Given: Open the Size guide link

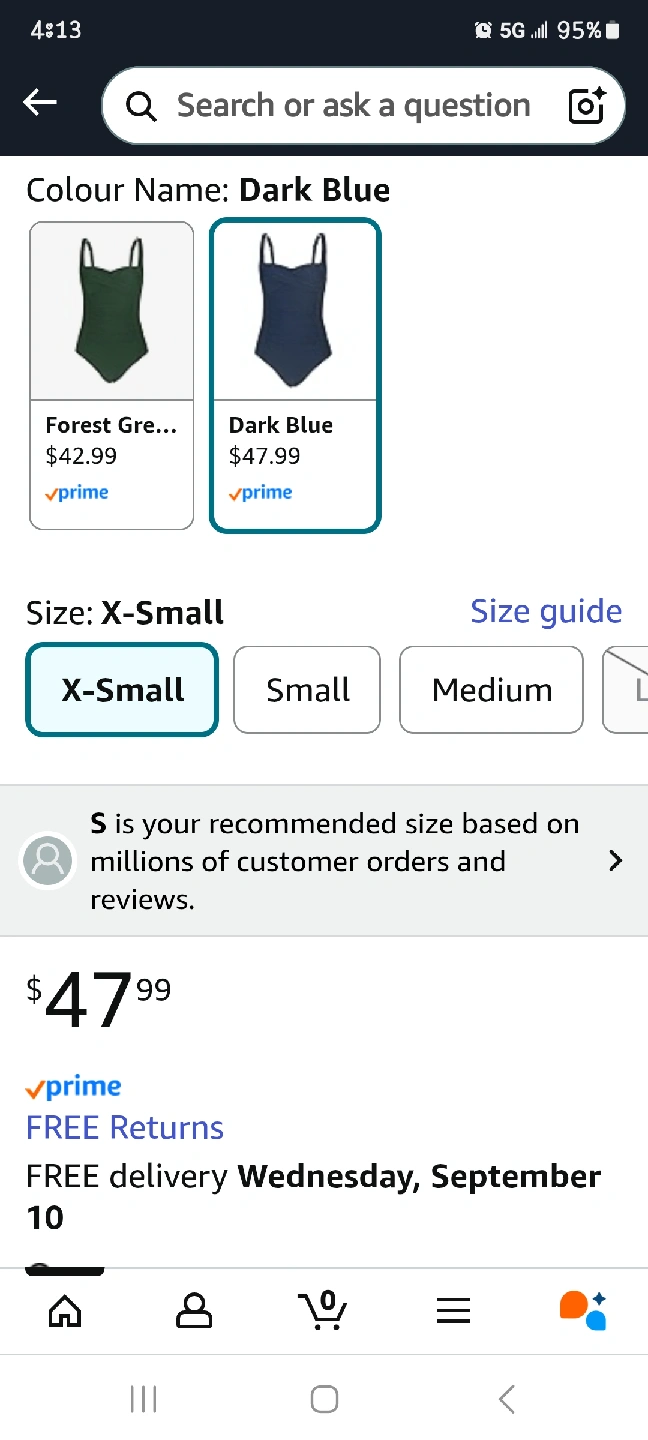Looking at the screenshot, I should 546,611.
